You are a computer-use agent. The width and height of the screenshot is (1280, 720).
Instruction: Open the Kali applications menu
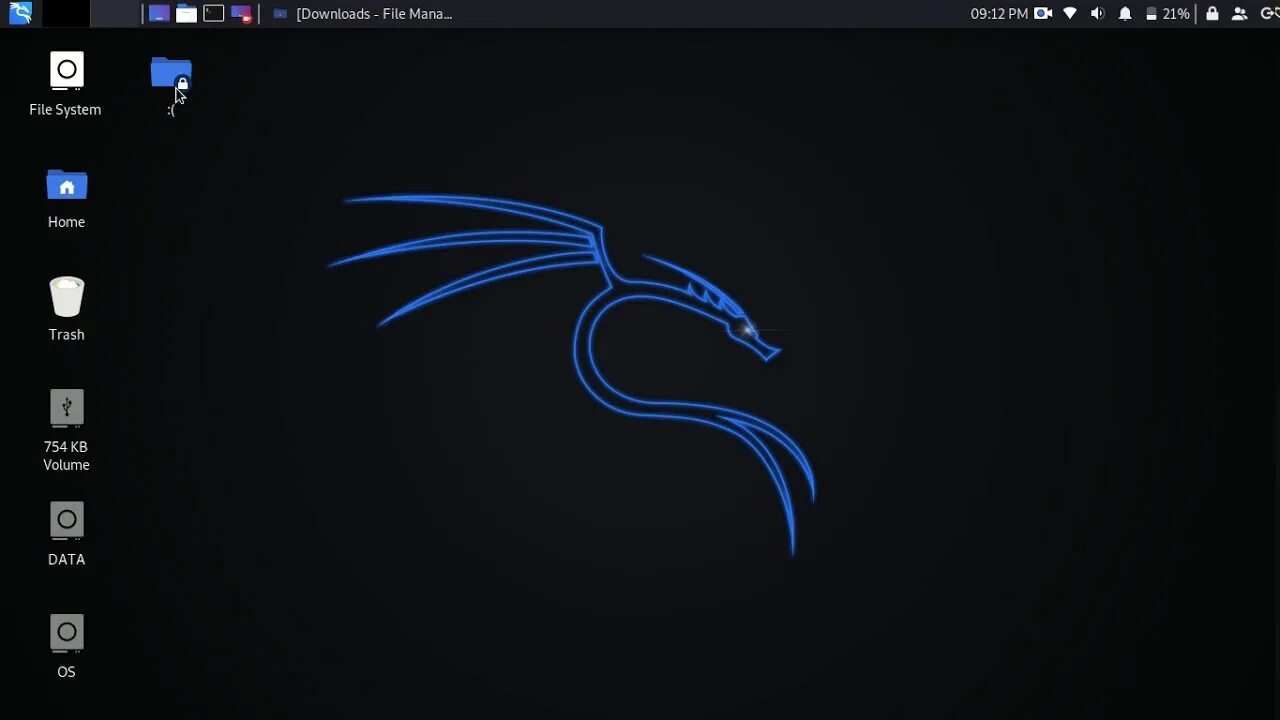20,13
